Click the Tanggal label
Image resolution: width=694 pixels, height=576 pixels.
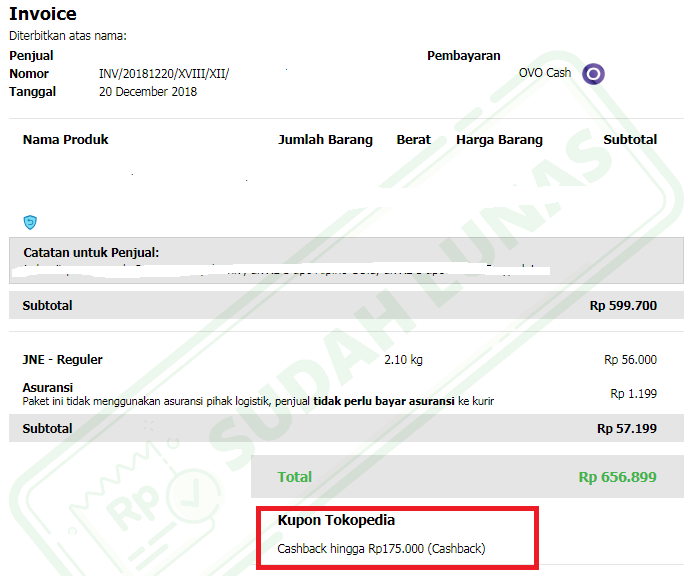coord(33,92)
